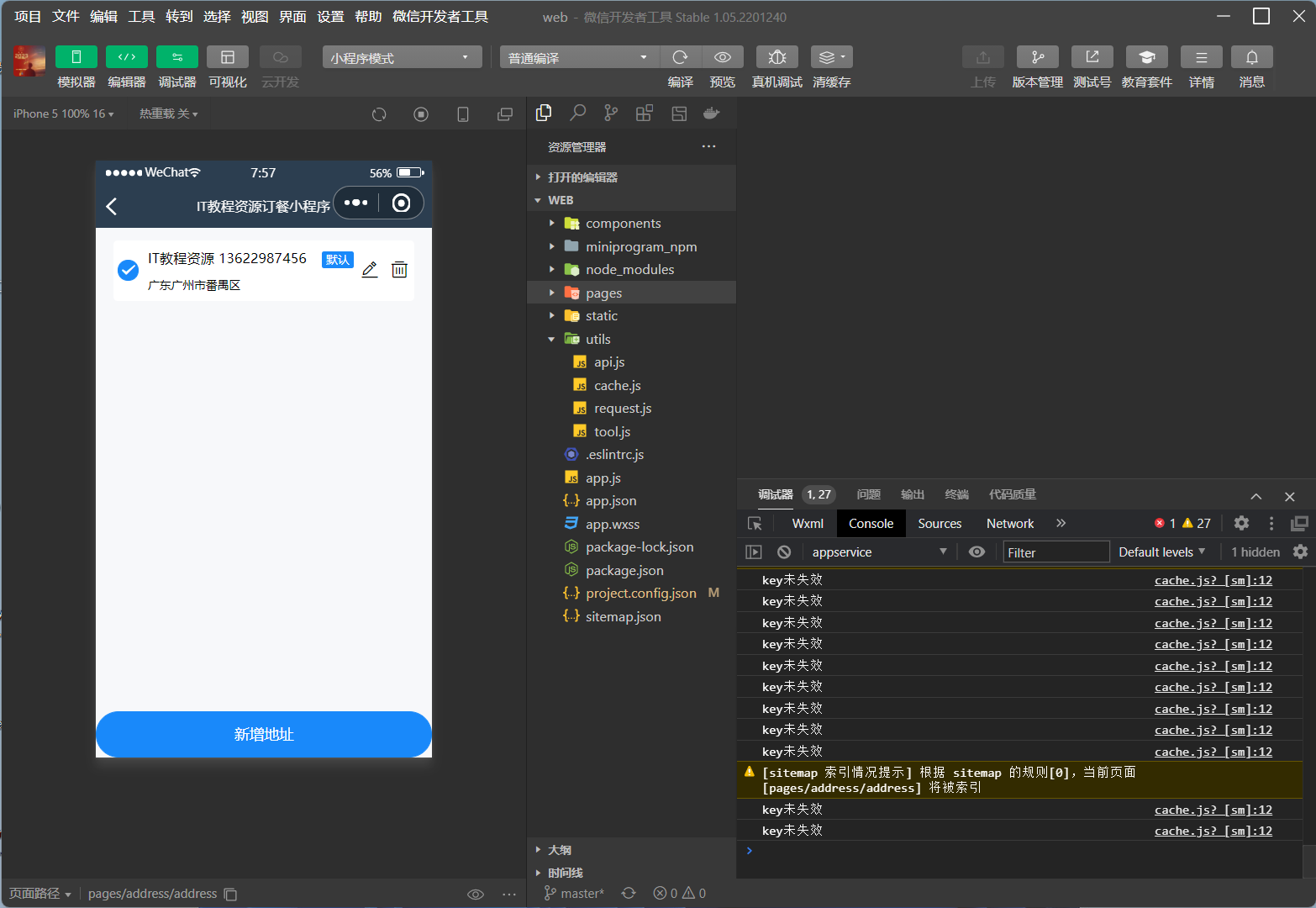Show more devtools tabs chevron

click(x=1061, y=523)
